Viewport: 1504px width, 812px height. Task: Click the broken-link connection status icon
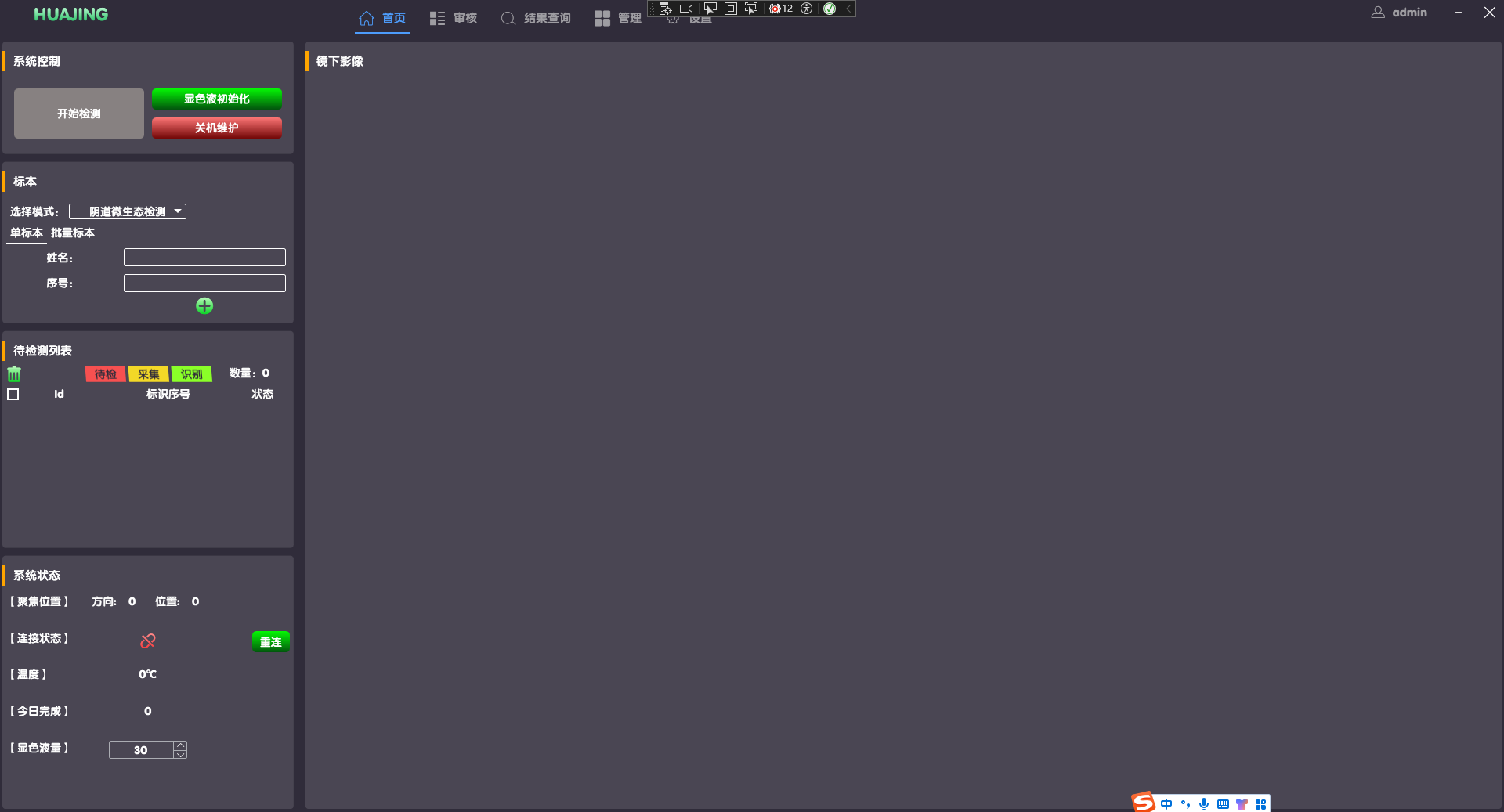(x=148, y=641)
